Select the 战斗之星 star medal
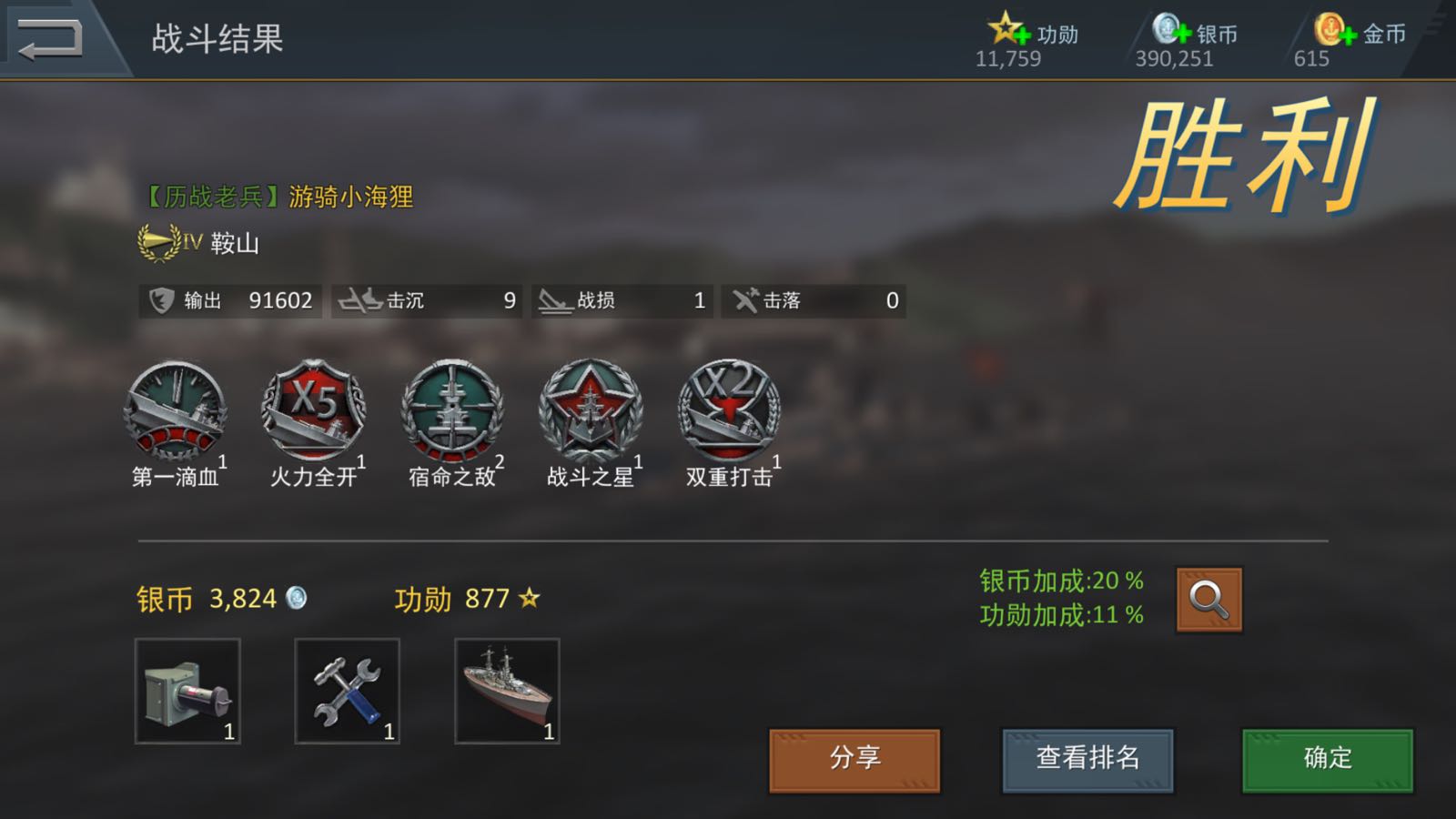This screenshot has width=1456, height=819. click(x=591, y=409)
